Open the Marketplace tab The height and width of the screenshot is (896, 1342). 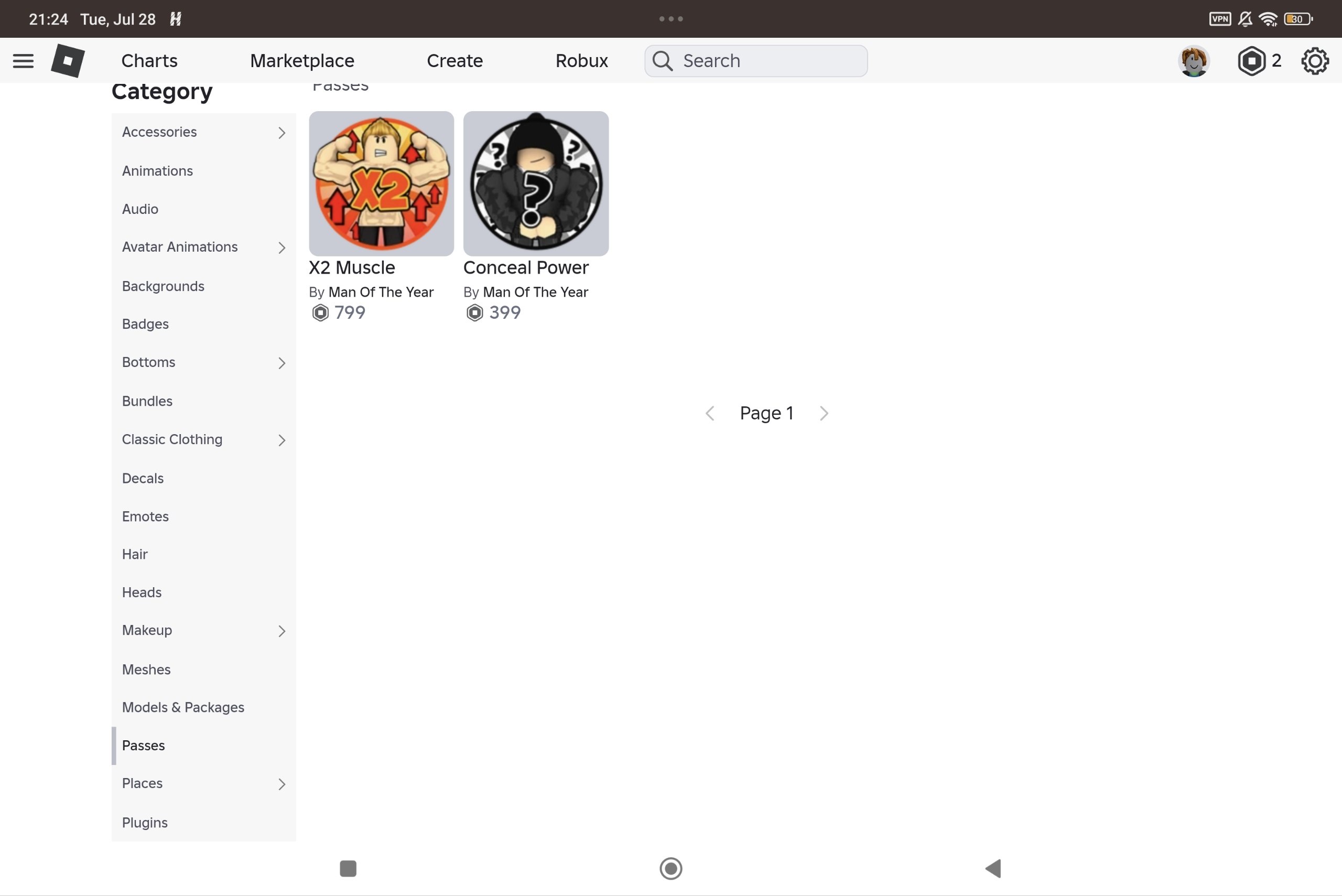click(302, 61)
